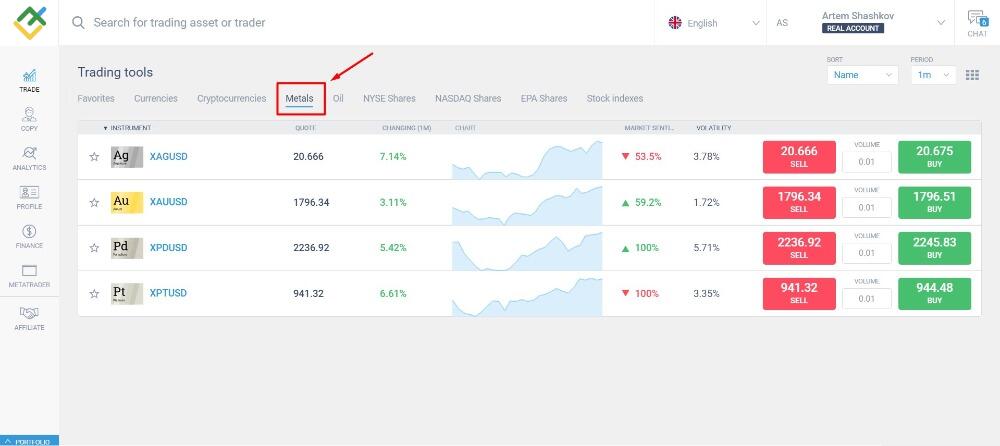The height and width of the screenshot is (446, 1000).
Task: Switch to the EPA Shares tab
Action: click(x=544, y=99)
